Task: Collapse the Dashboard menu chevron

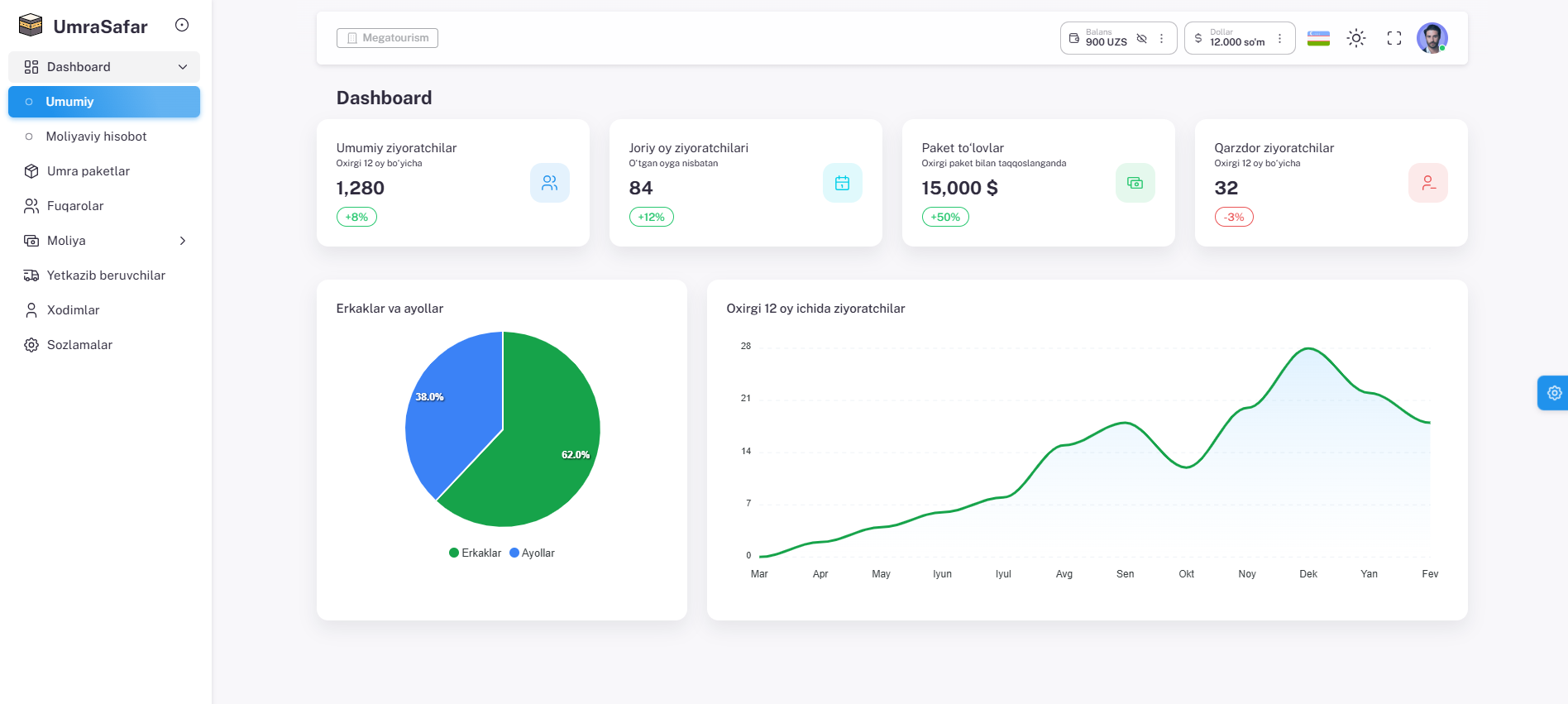Action: pyautogui.click(x=183, y=67)
